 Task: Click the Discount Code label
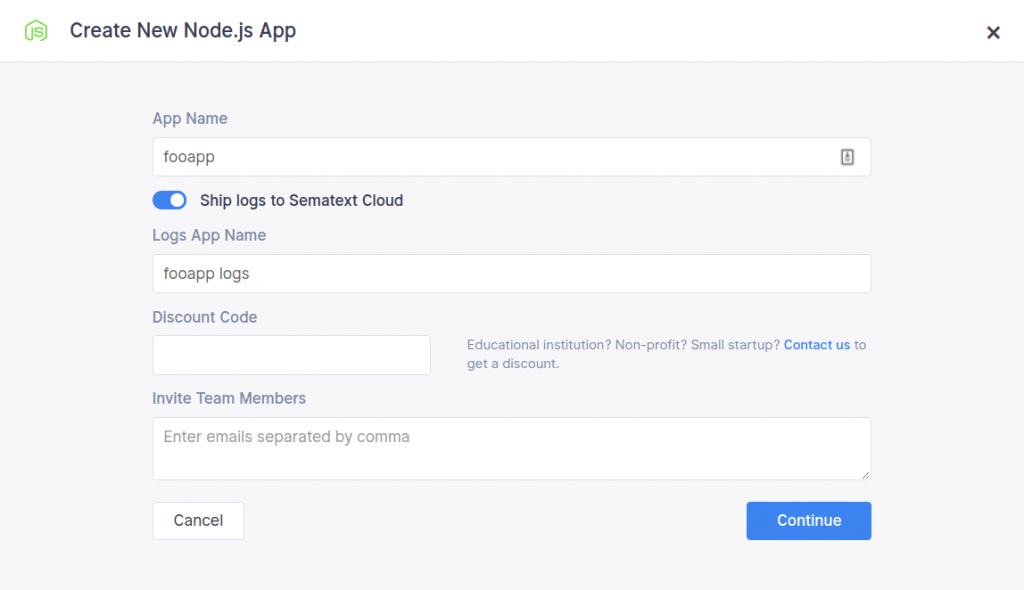click(204, 317)
